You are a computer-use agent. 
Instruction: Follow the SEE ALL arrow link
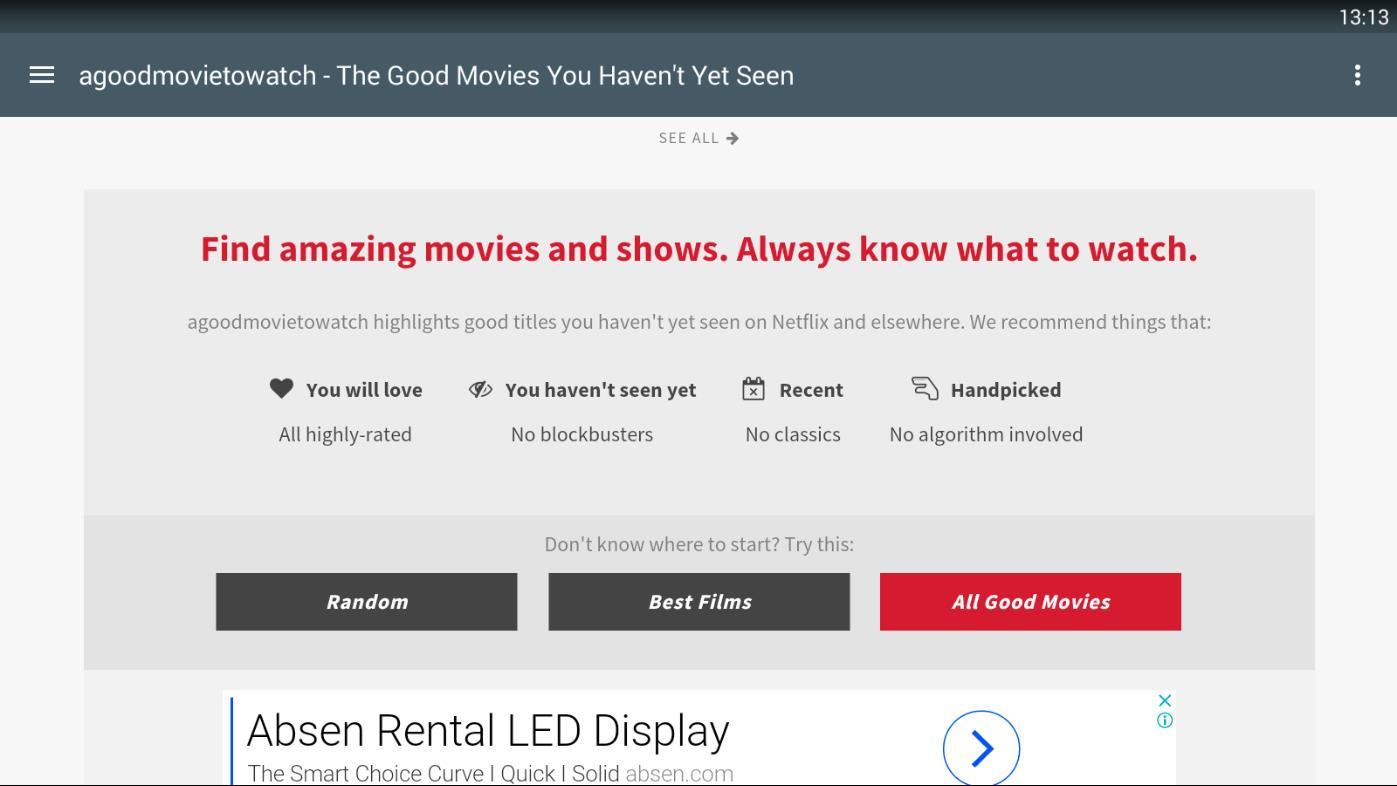[x=699, y=138]
